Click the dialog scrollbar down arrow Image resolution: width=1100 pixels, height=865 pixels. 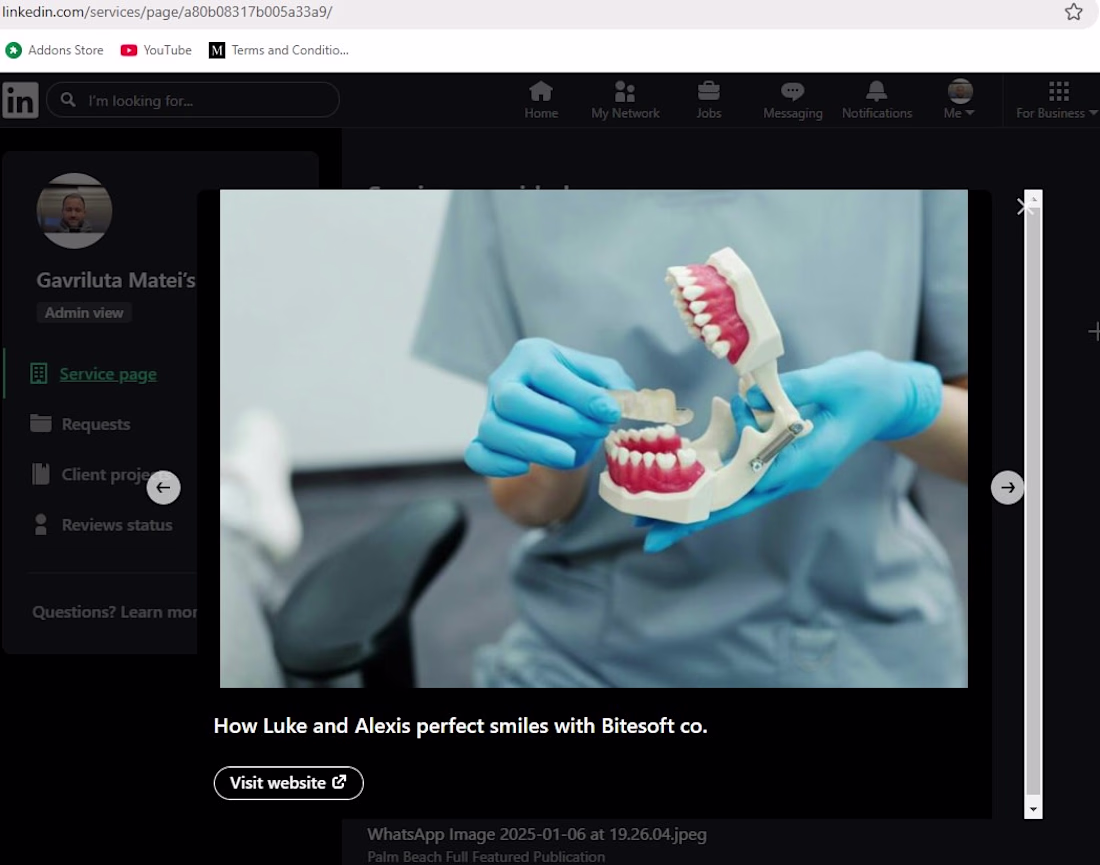(x=1033, y=810)
